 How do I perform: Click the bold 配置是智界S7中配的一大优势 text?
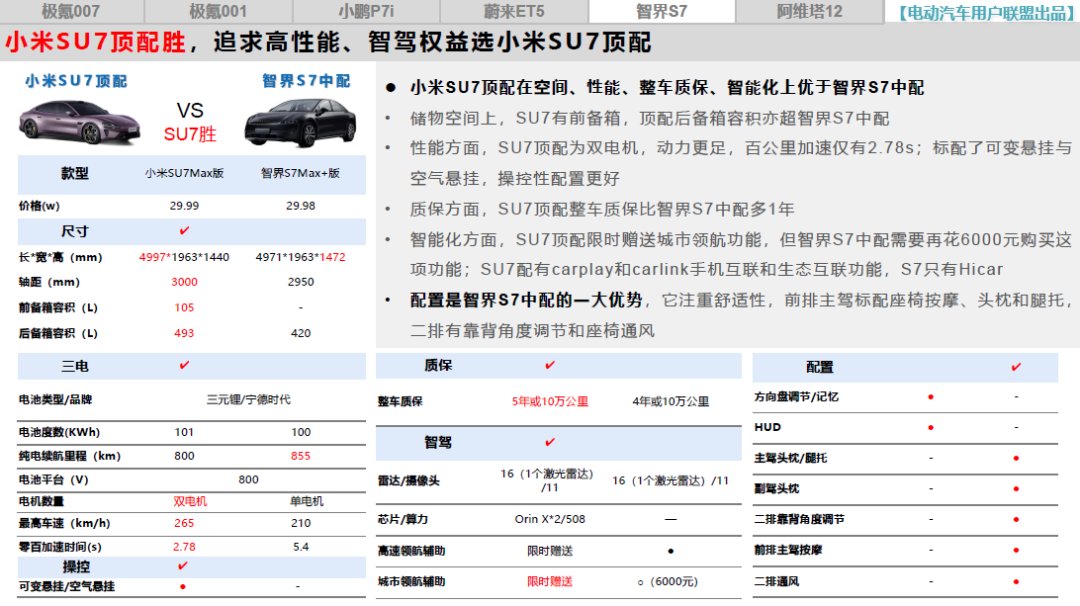click(x=526, y=300)
